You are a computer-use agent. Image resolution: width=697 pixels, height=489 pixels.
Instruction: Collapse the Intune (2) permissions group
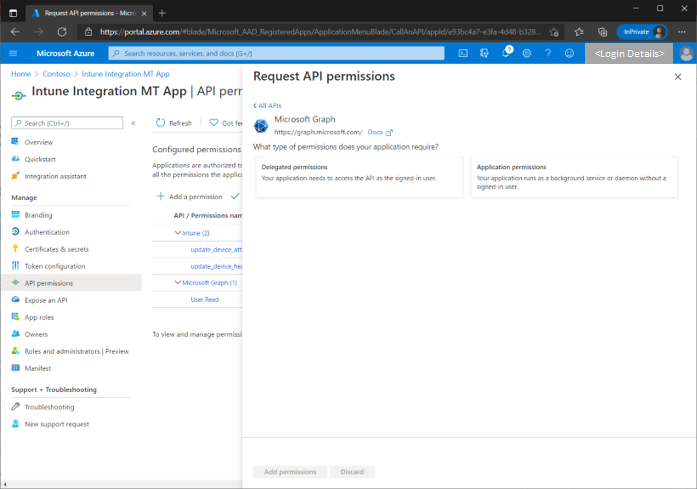click(177, 232)
